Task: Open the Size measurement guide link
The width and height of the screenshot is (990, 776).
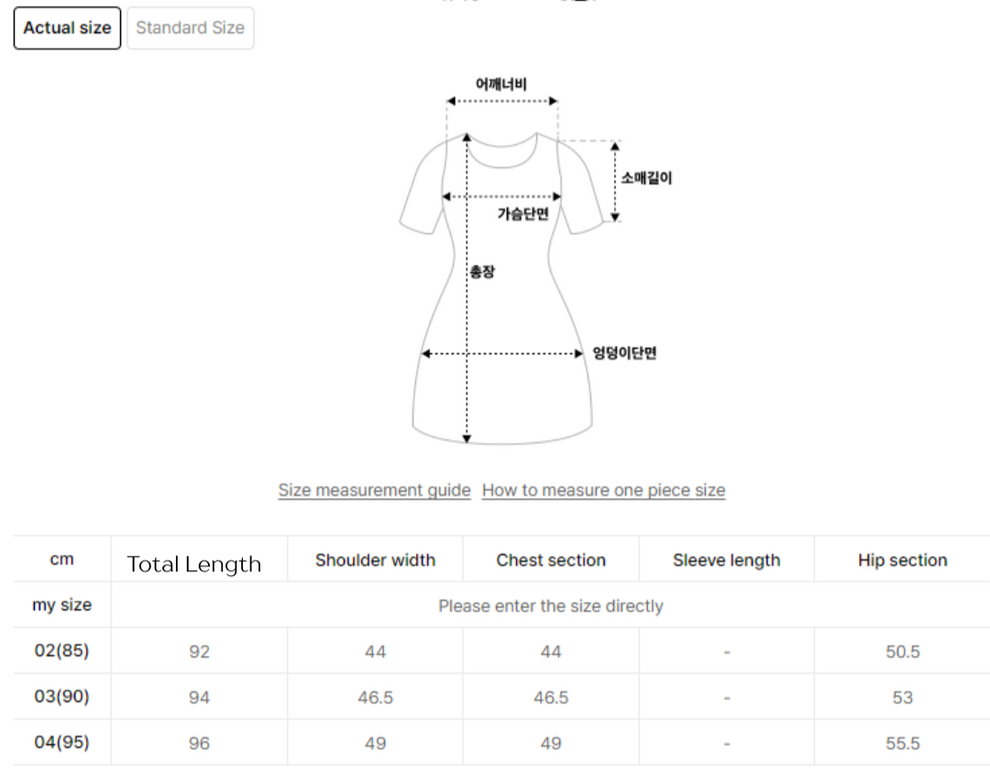Action: tap(374, 490)
